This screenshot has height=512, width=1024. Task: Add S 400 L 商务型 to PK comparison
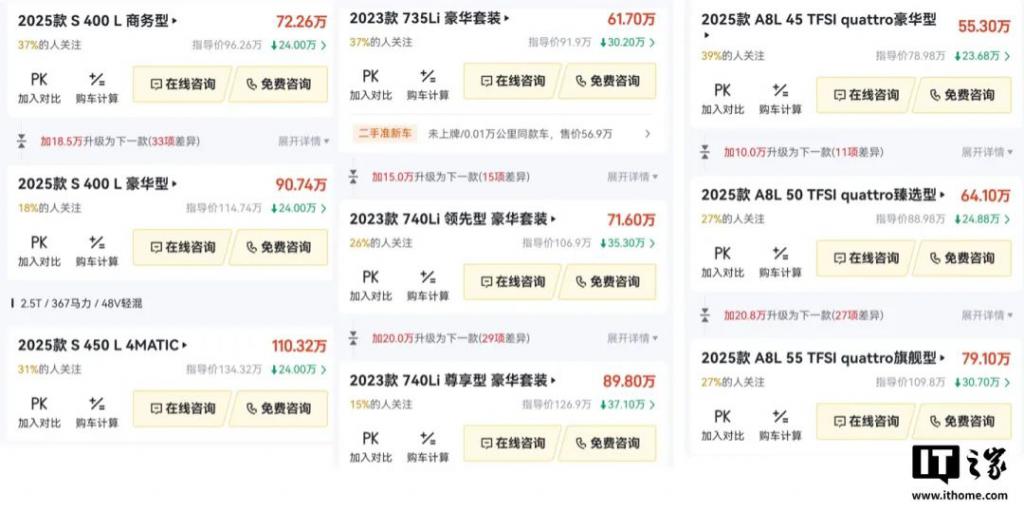(39, 88)
